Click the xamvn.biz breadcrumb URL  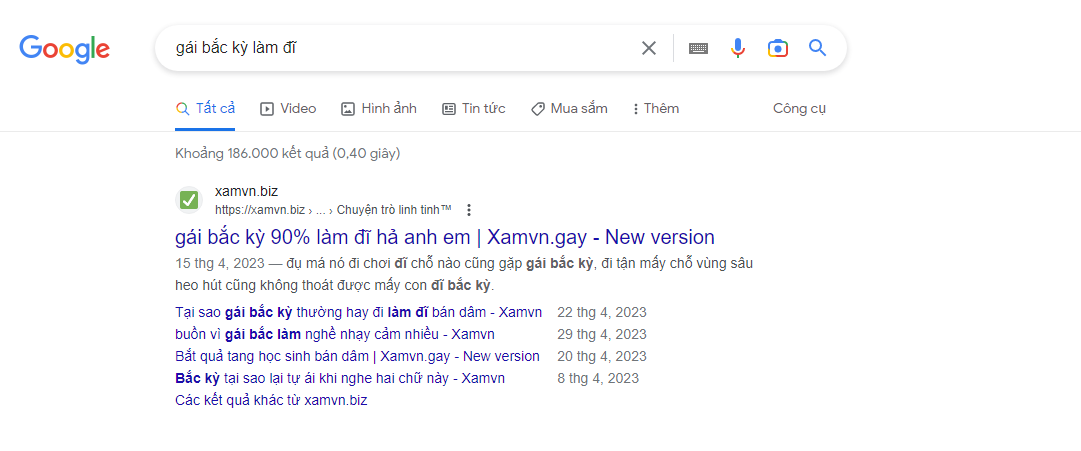[x=260, y=210]
